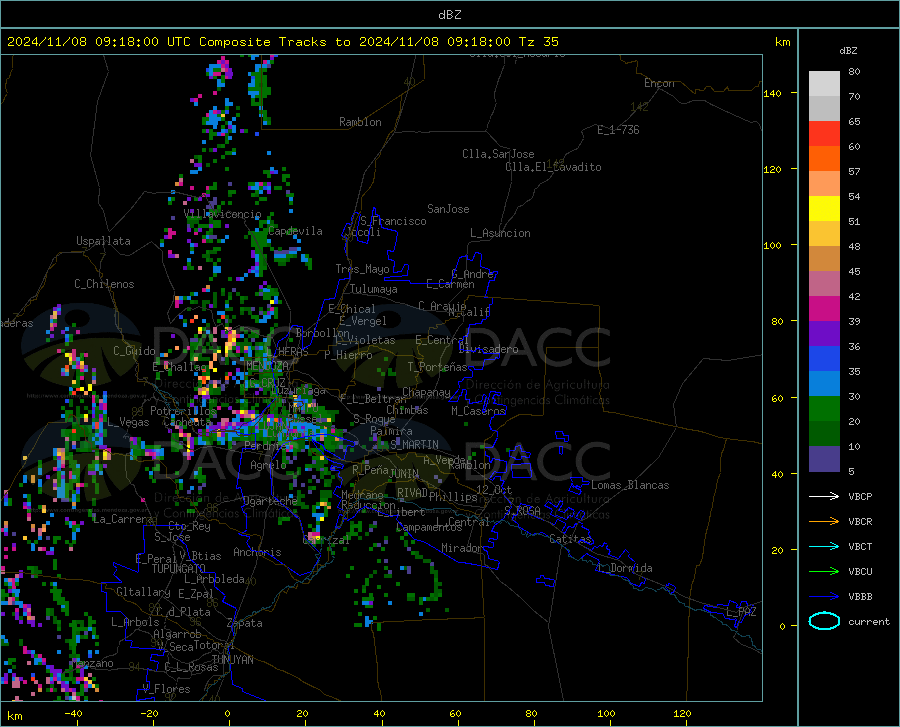Click the 140 tick on the y-axis
Screen dimensions: 900x727
pyautogui.click(x=772, y=93)
